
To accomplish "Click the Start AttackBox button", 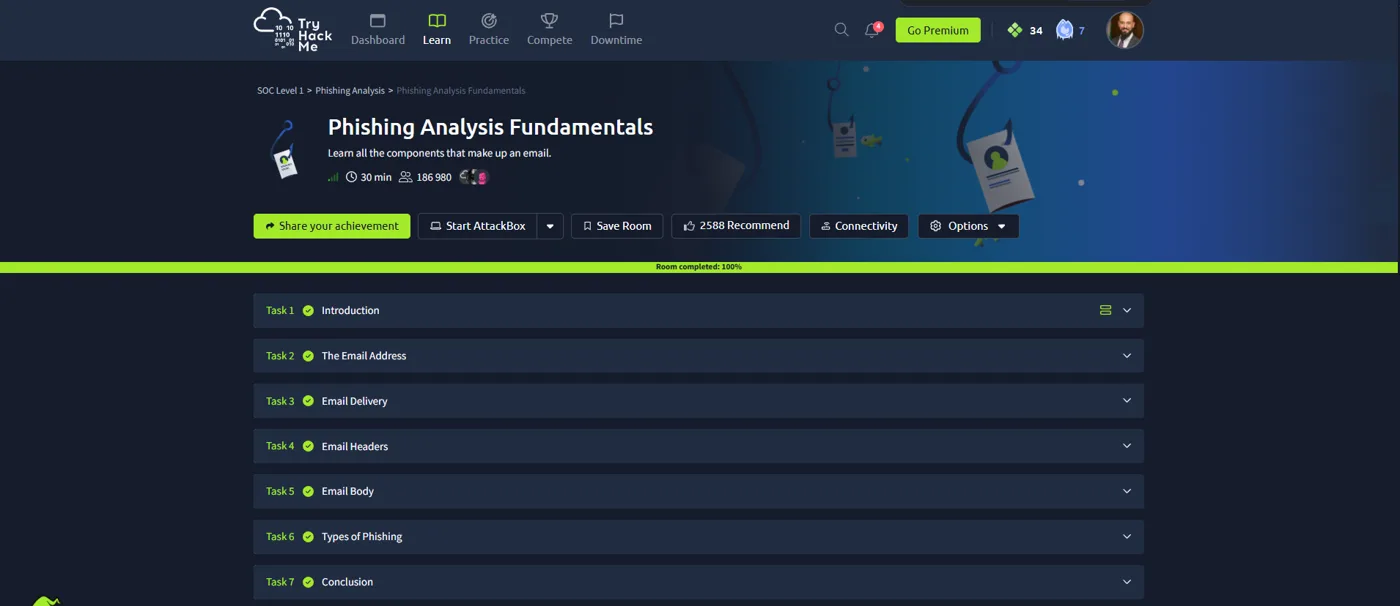I will click(x=478, y=226).
